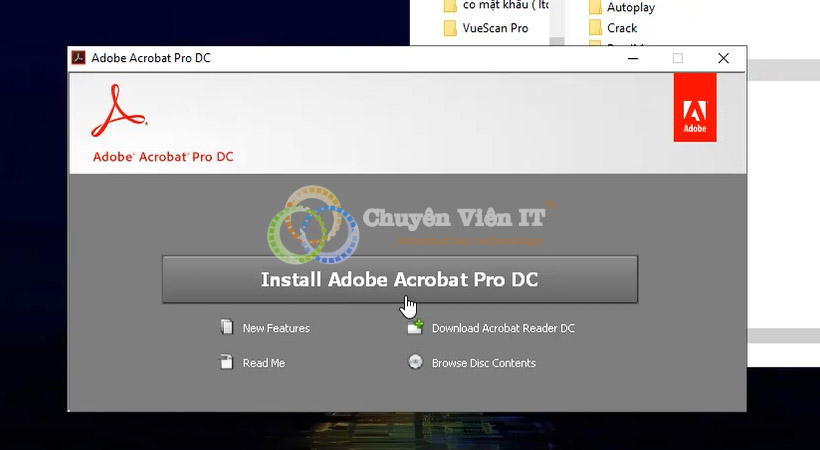820x450 pixels.
Task: Click the VueScan Pro folder icon
Action: (x=450, y=28)
